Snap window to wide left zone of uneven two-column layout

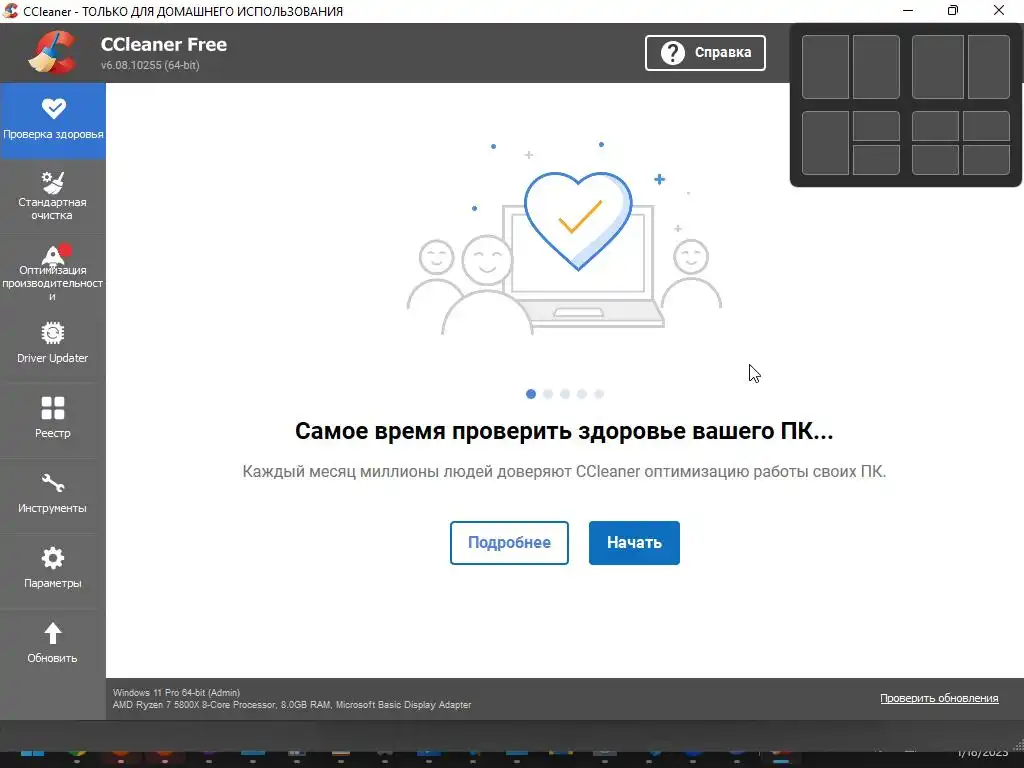(x=938, y=67)
